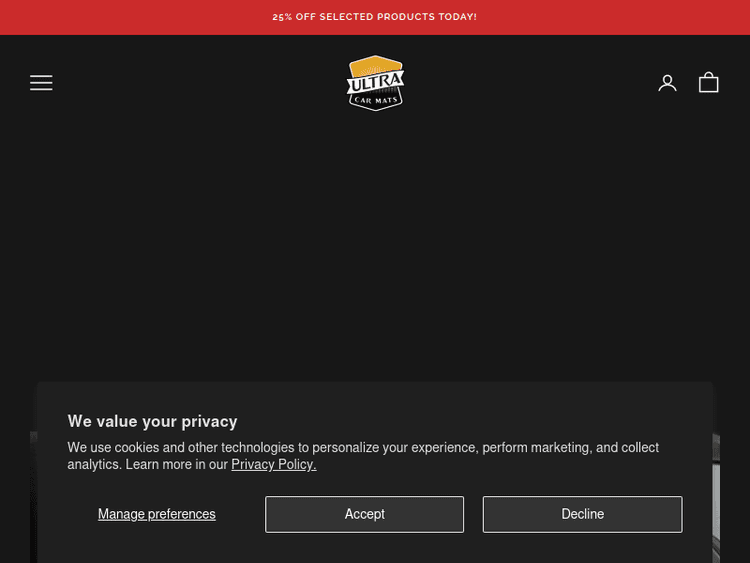
Task: Click the empty dark hero area
Action: 375,250
